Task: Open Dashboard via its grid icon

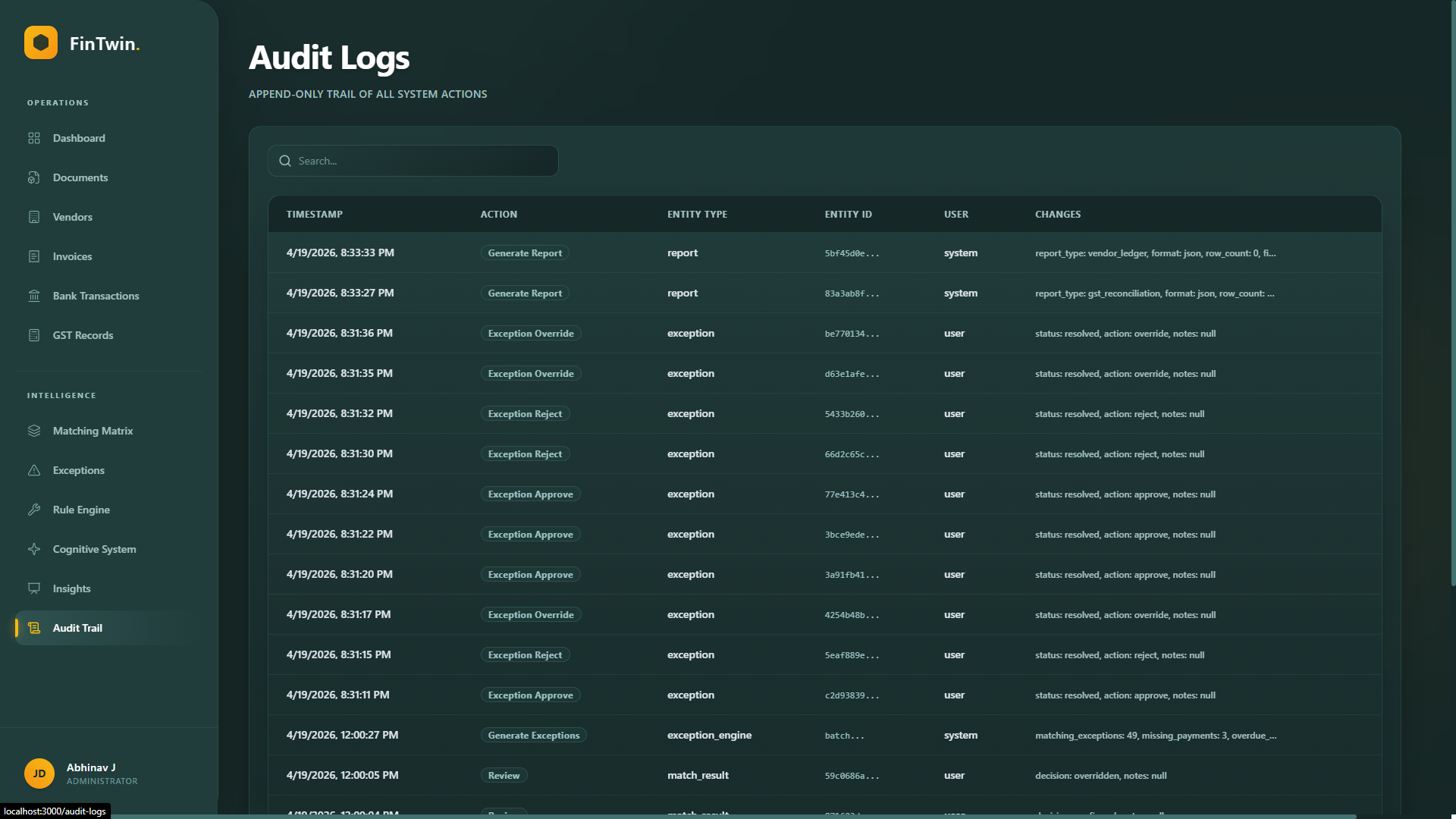Action: pyautogui.click(x=34, y=138)
